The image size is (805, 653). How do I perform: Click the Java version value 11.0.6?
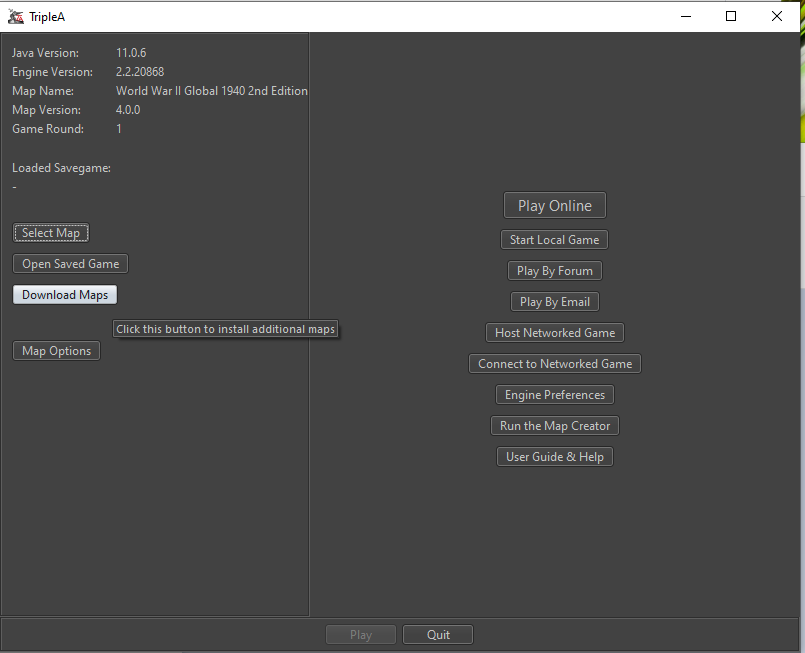tap(131, 53)
